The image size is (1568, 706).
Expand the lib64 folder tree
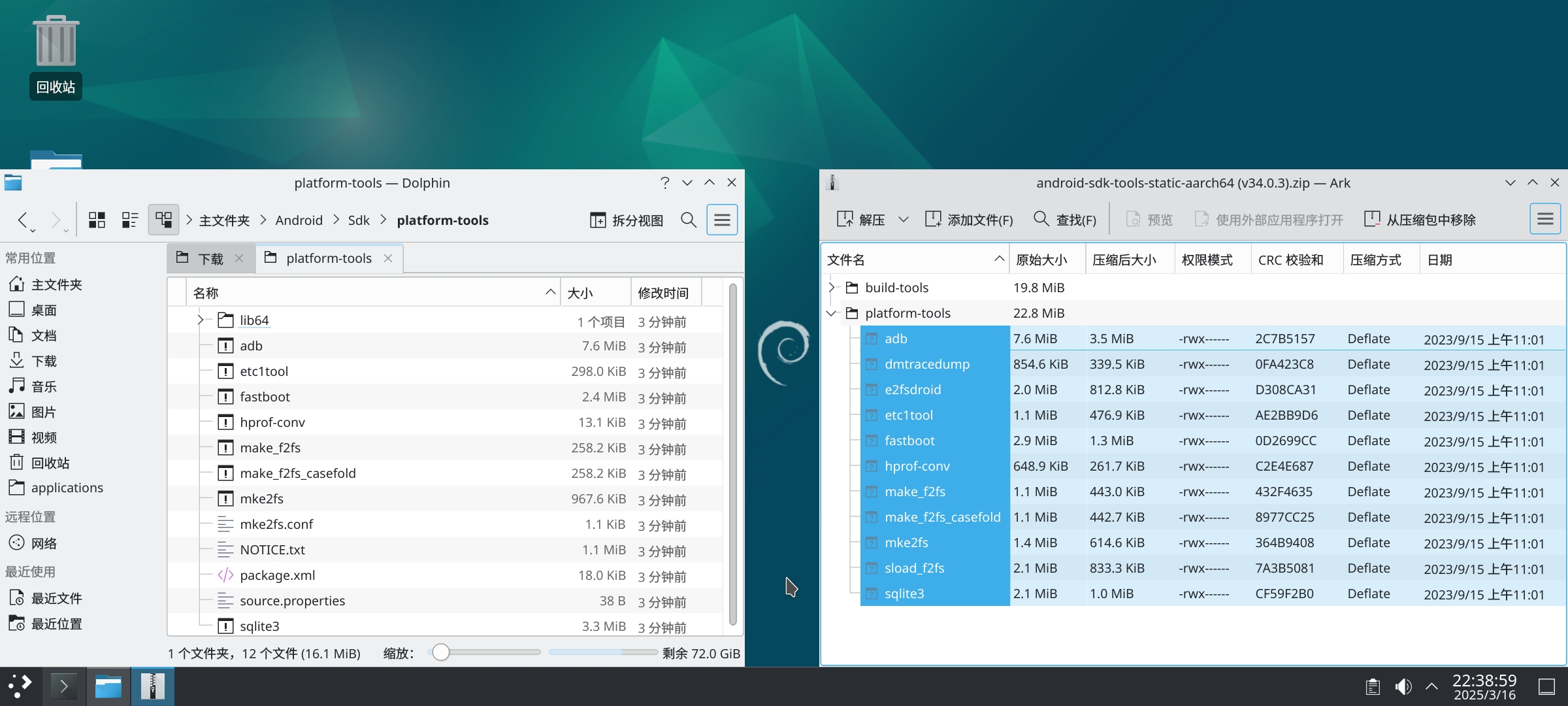tap(200, 320)
